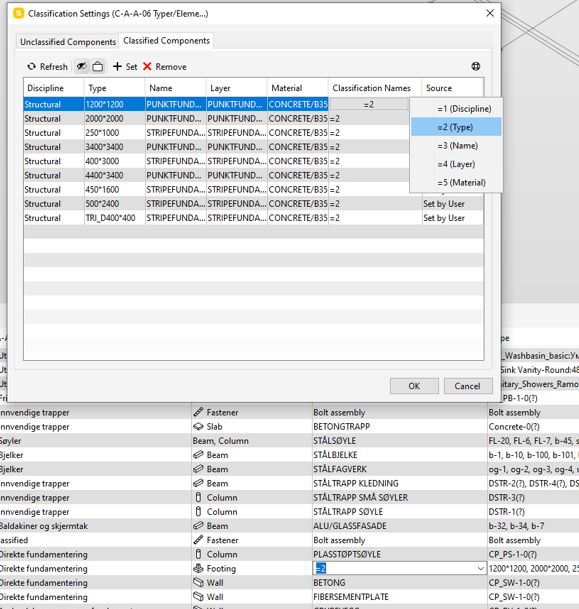
Task: Click the Footing component icon in the background table
Action: (x=198, y=568)
